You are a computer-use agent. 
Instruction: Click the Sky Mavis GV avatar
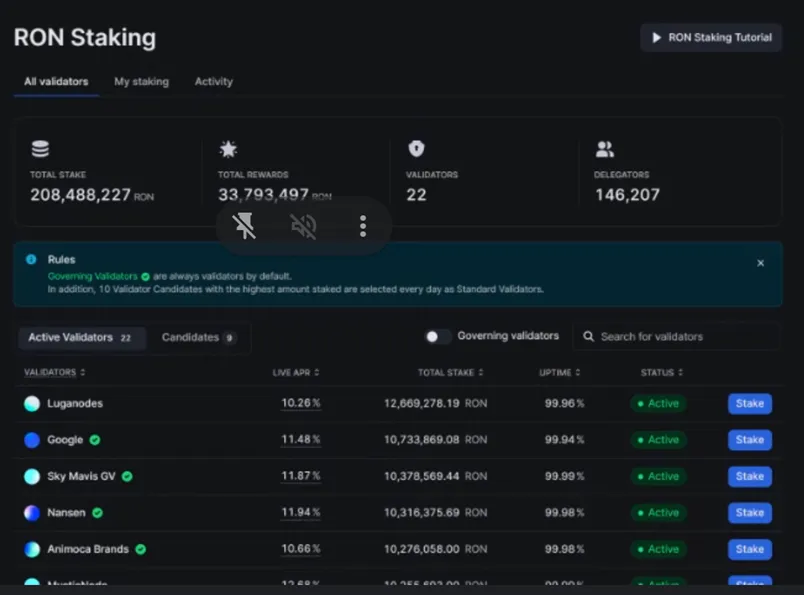[32, 477]
